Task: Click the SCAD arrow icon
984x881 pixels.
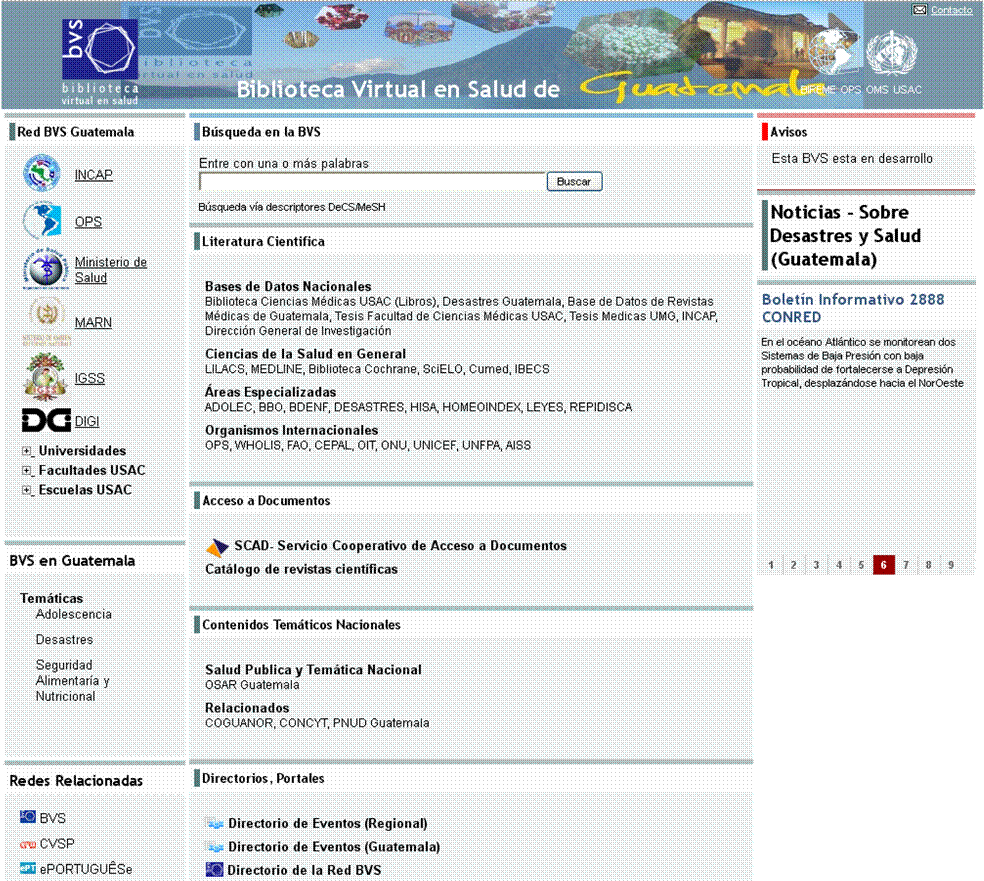Action: point(217,547)
